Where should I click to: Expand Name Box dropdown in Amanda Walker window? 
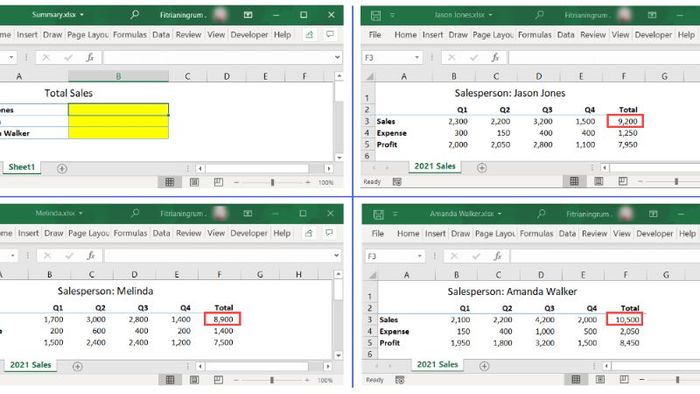tap(420, 256)
